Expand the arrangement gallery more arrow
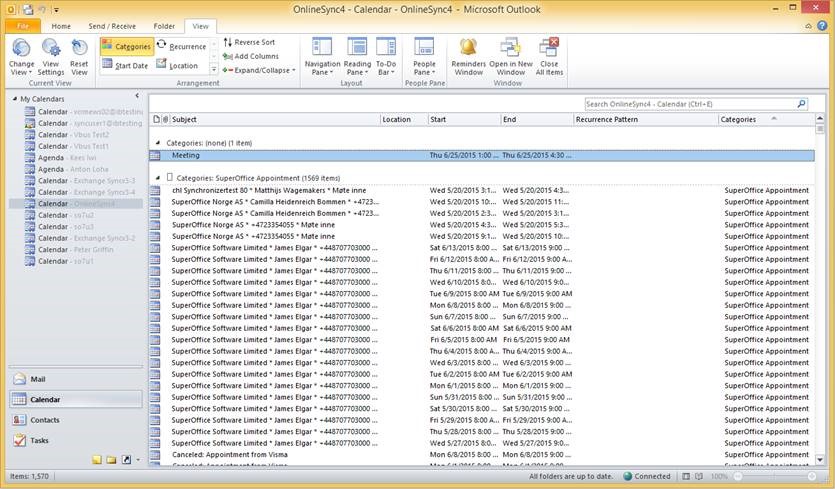The height and width of the screenshot is (489, 835). pos(214,69)
